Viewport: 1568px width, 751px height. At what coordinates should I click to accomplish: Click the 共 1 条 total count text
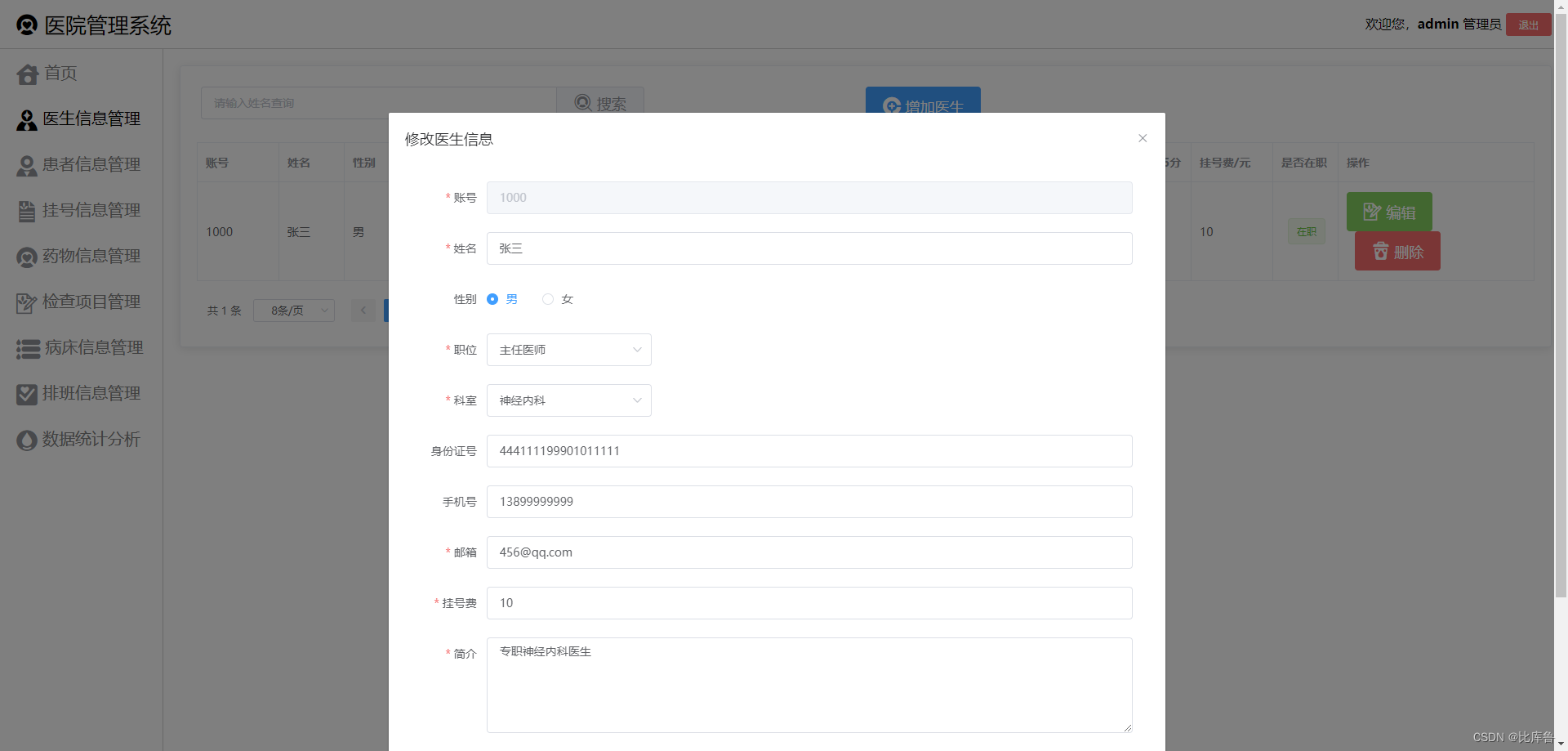pos(224,311)
